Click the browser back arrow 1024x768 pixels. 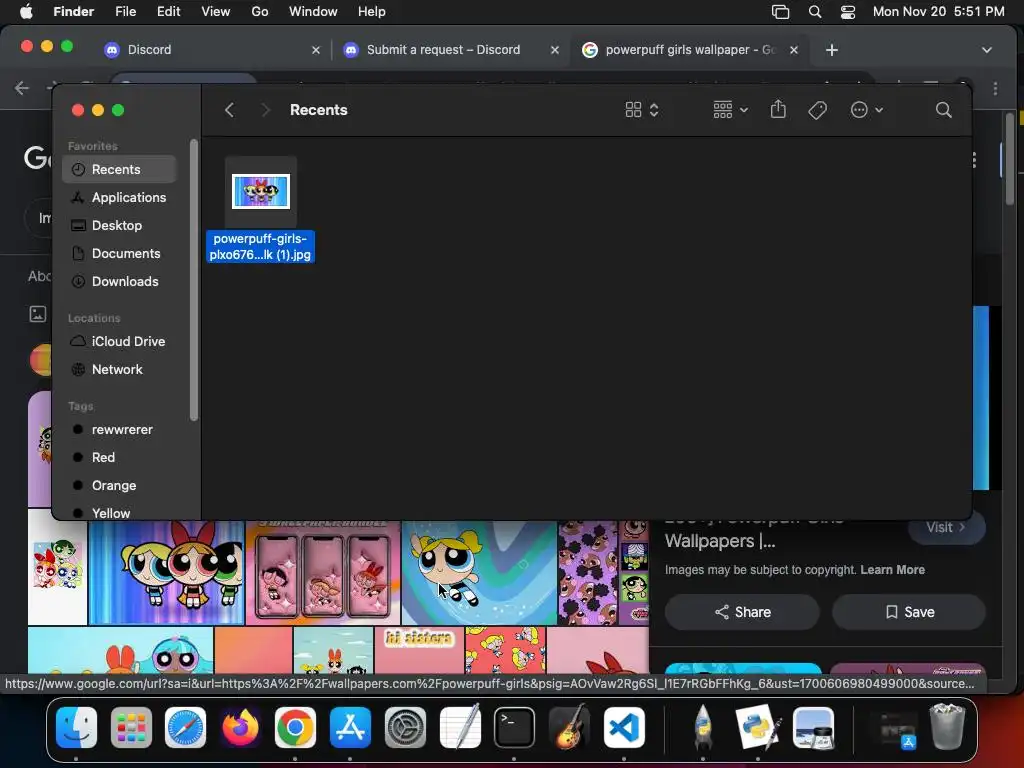tap(22, 88)
